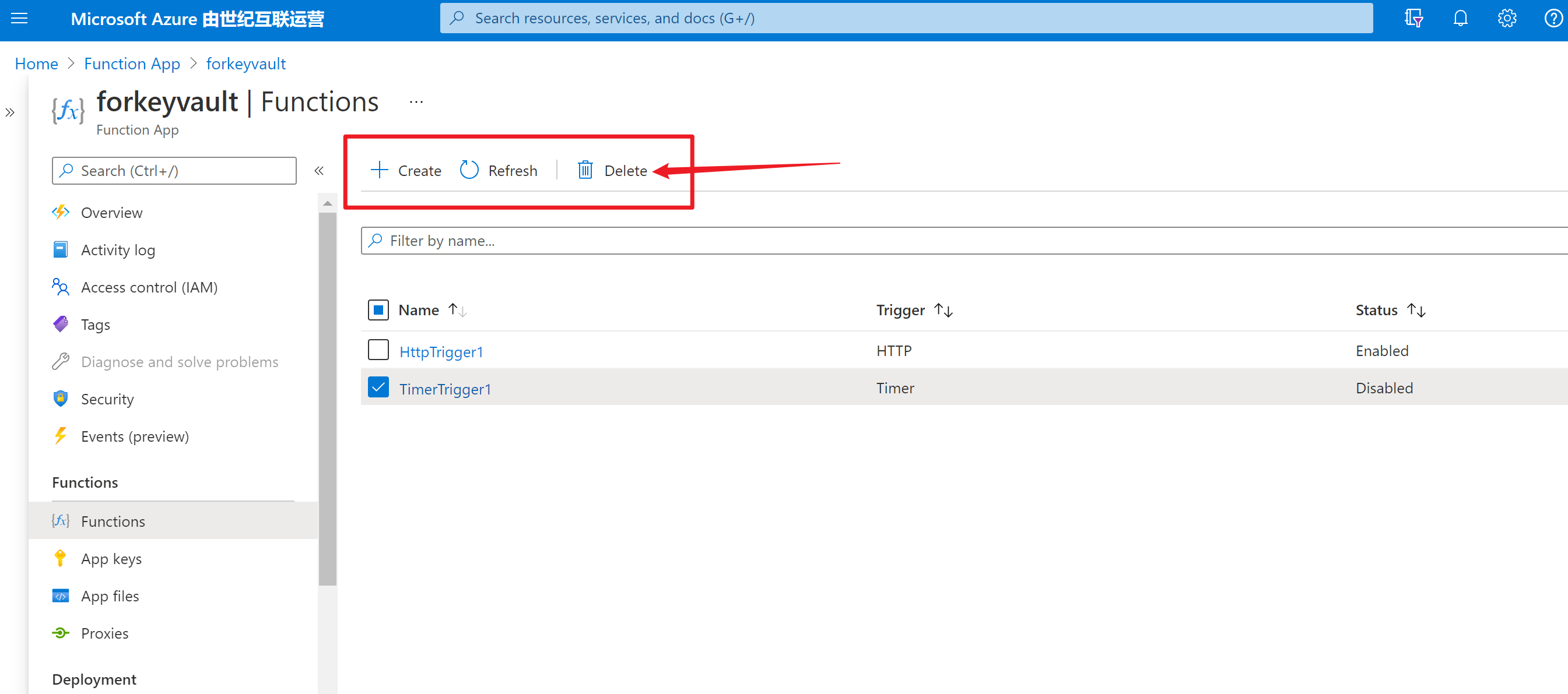Check the HttpTrigger1 row checkbox
1568x694 pixels.
click(378, 350)
